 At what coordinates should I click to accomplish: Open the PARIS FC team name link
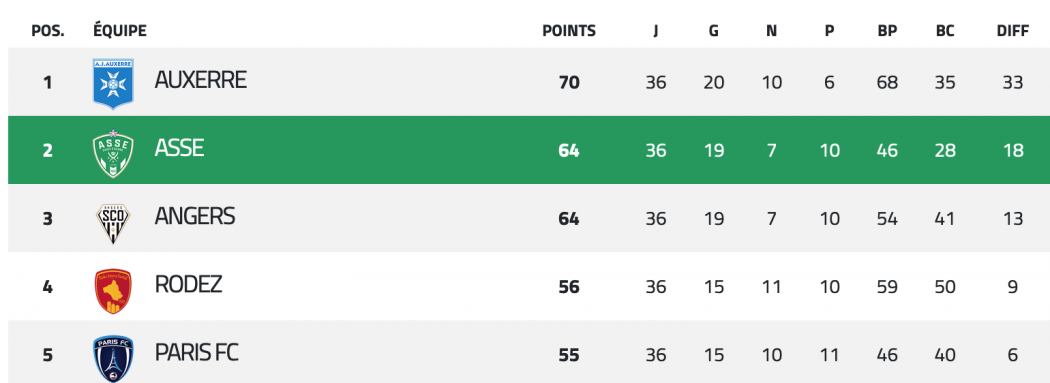[197, 353]
